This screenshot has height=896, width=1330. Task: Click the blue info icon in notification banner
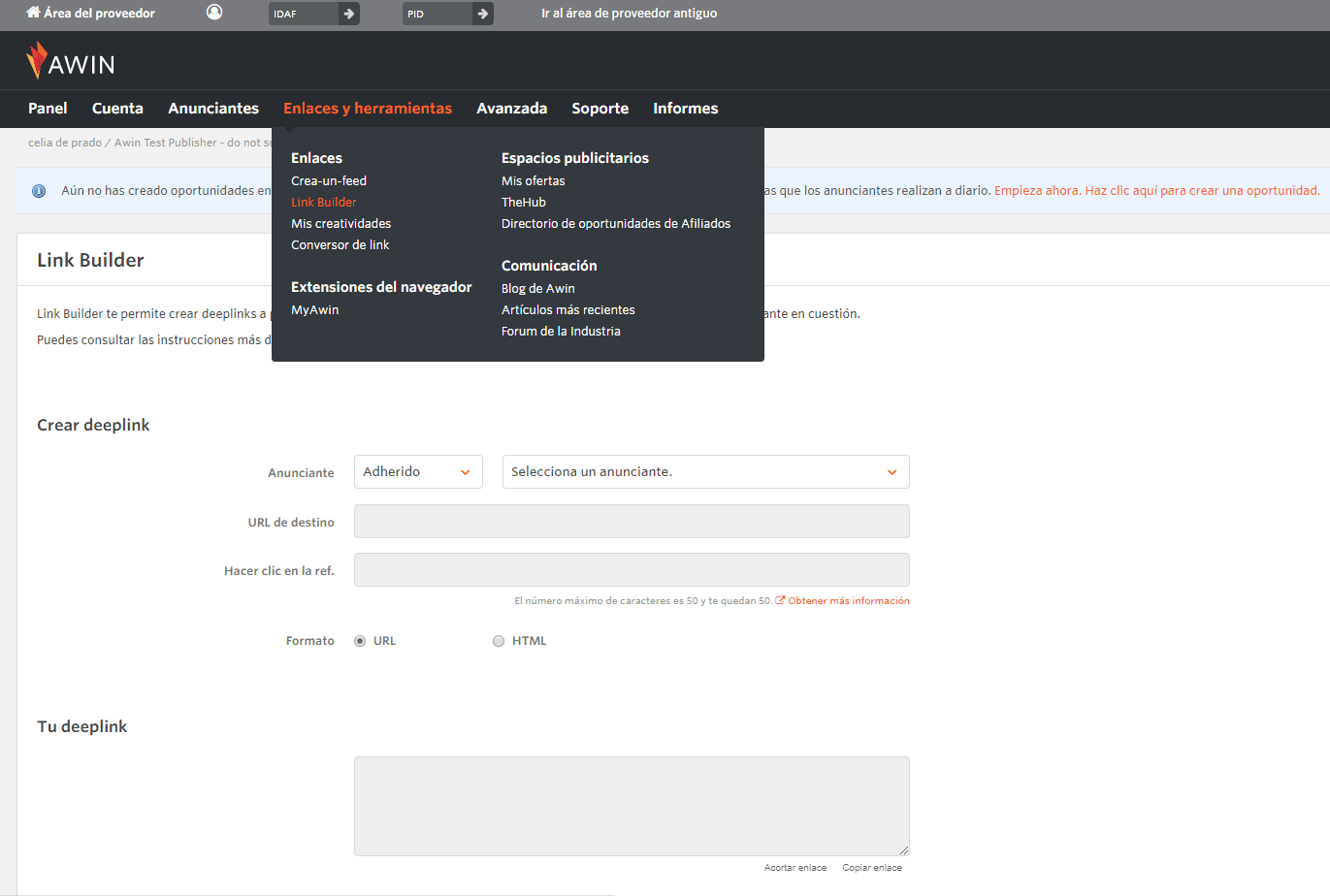pyautogui.click(x=39, y=191)
